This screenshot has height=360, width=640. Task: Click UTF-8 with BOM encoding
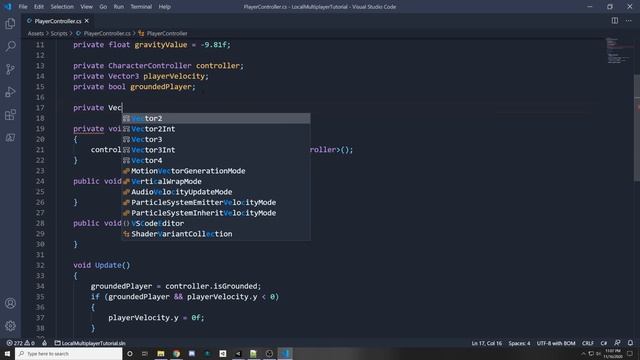[556, 343]
